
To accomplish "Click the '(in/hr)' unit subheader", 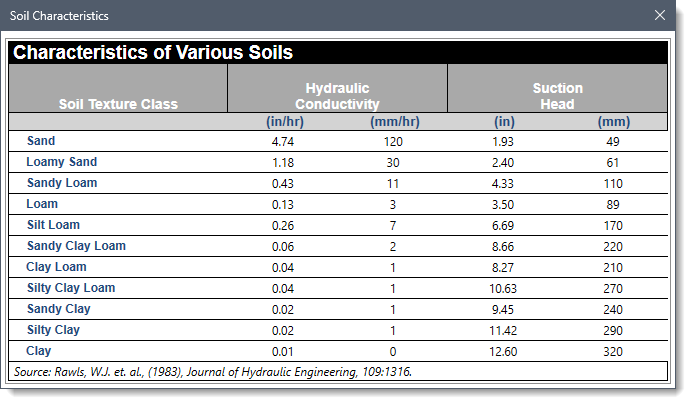I will pos(285,122).
